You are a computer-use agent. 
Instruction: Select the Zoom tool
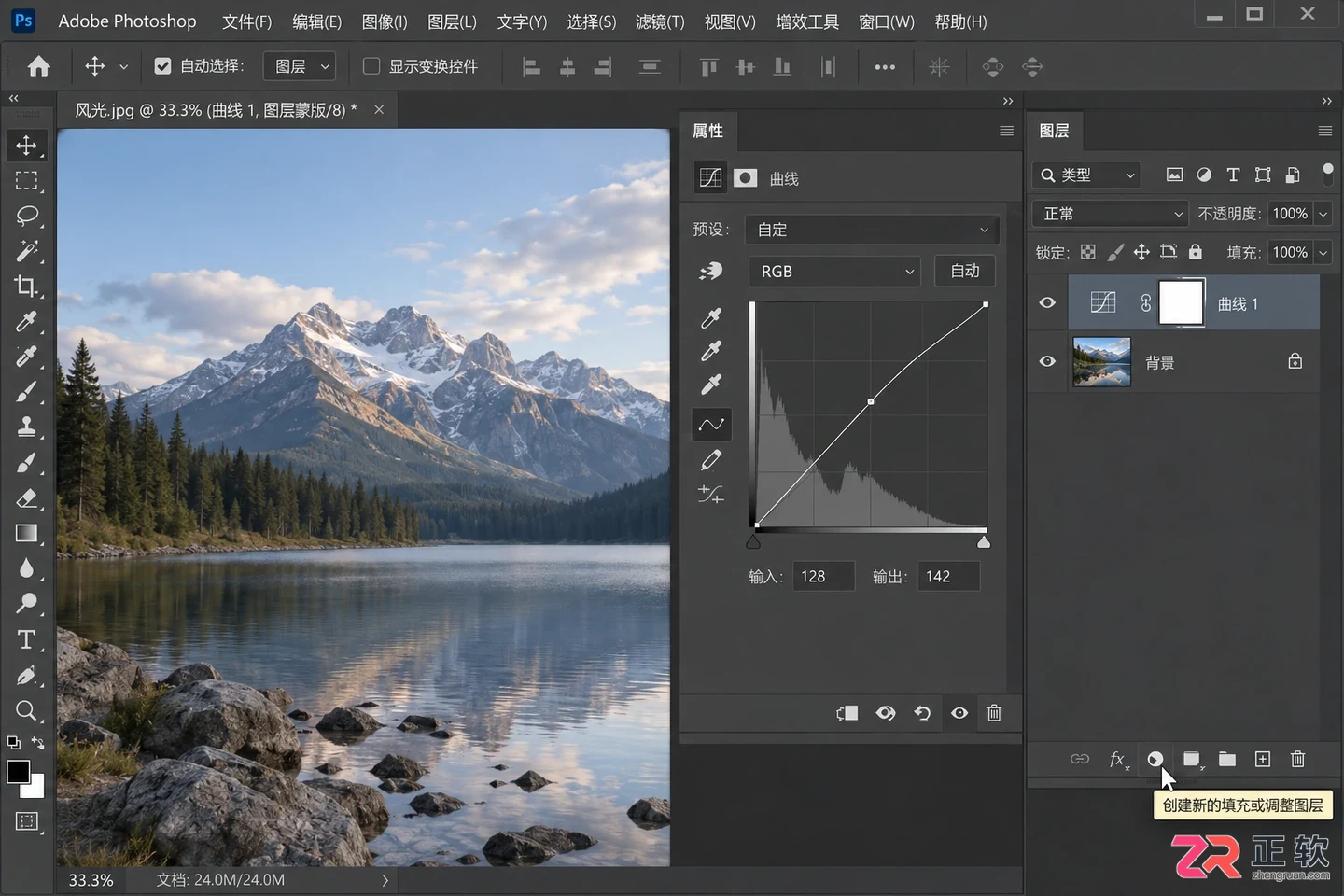coord(26,710)
